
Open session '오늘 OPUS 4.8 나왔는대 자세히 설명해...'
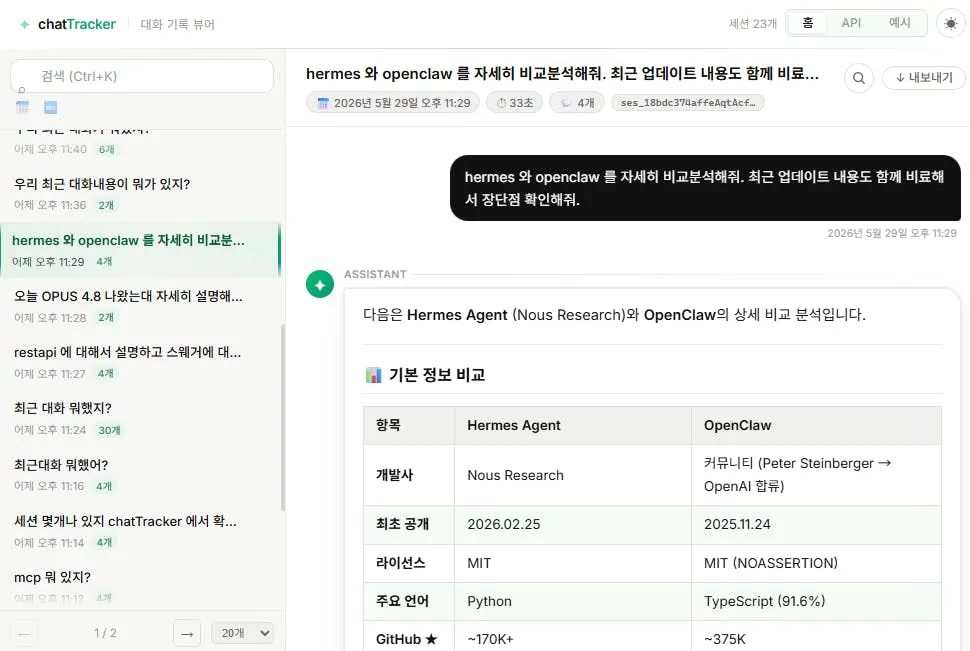(x=140, y=306)
